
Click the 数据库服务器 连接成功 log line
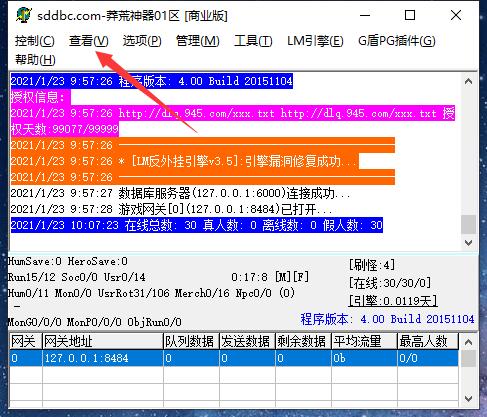click(181, 193)
